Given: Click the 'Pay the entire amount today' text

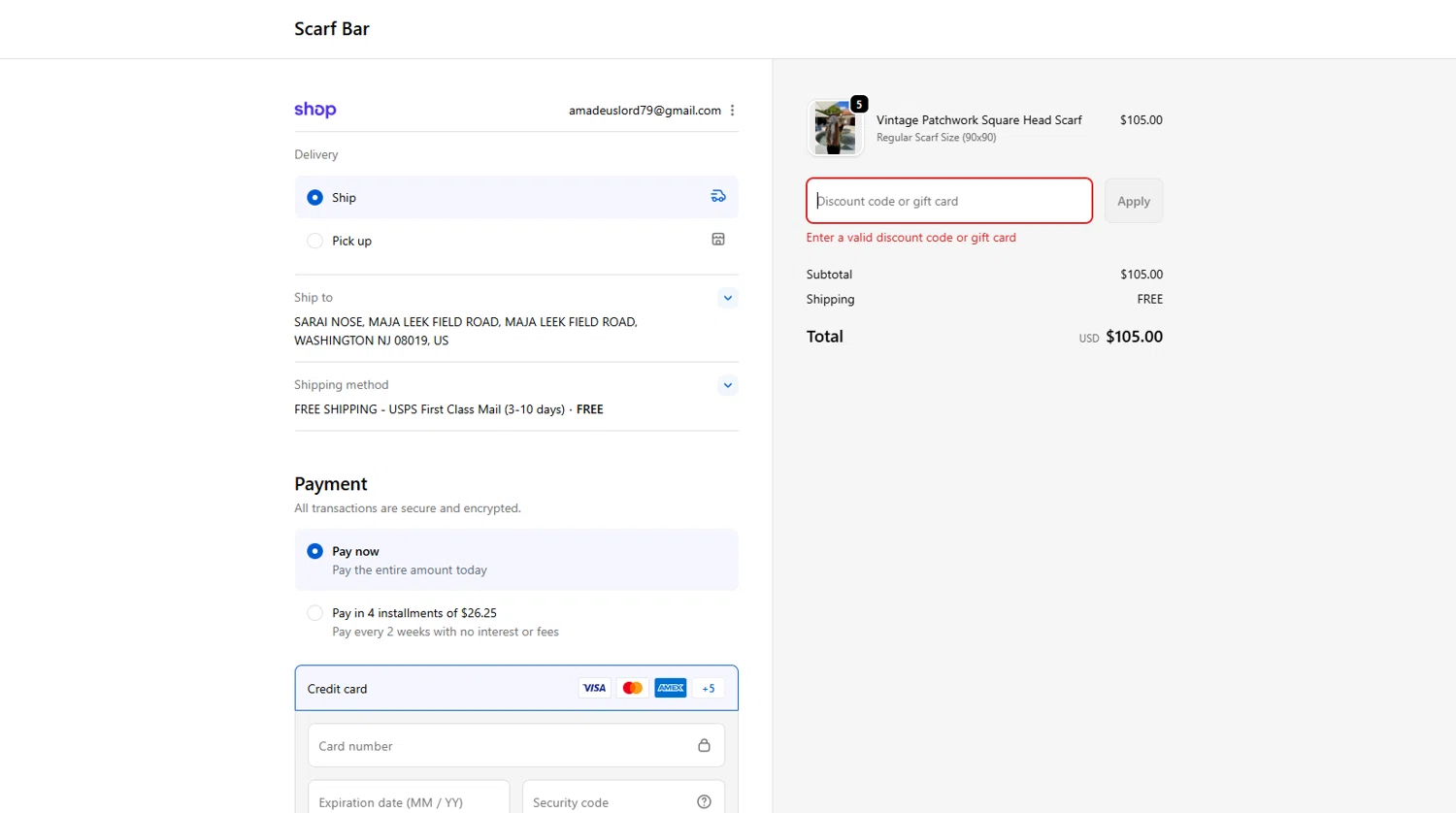Looking at the screenshot, I should point(410,570).
